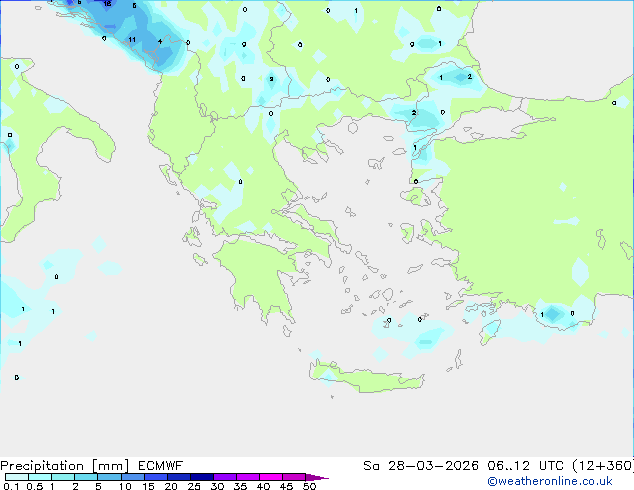This screenshot has width=634, height=490.
Task: Select the 5–10 mm legend color swatch
Action: tap(109, 477)
